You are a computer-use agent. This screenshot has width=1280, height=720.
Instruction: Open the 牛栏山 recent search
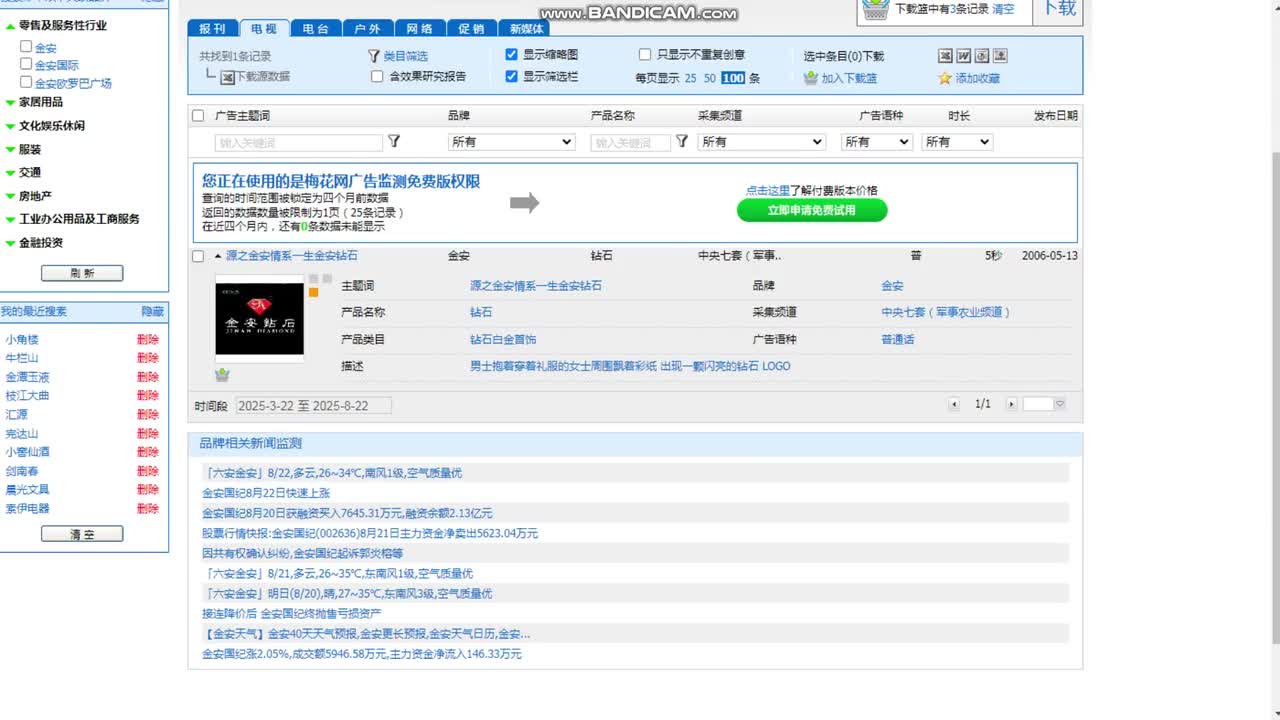(x=22, y=358)
